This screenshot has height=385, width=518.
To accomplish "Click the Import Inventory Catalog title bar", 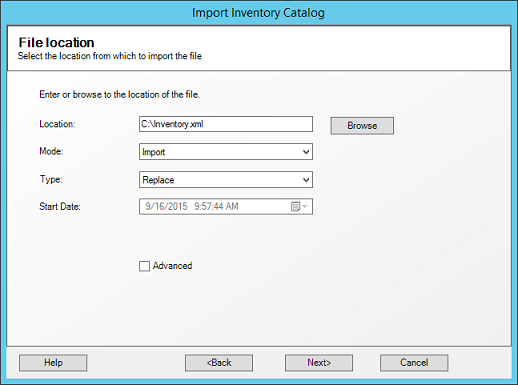I will tap(258, 13).
